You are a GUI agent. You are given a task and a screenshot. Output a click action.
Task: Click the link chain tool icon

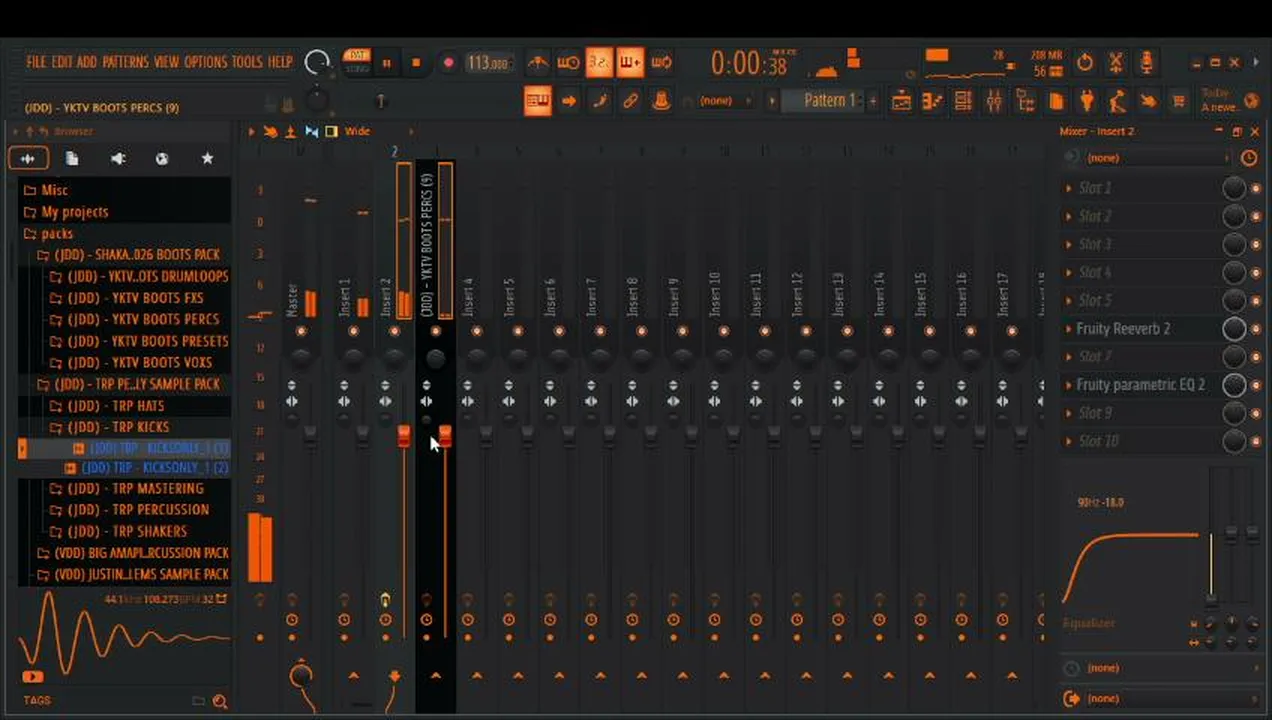point(630,101)
